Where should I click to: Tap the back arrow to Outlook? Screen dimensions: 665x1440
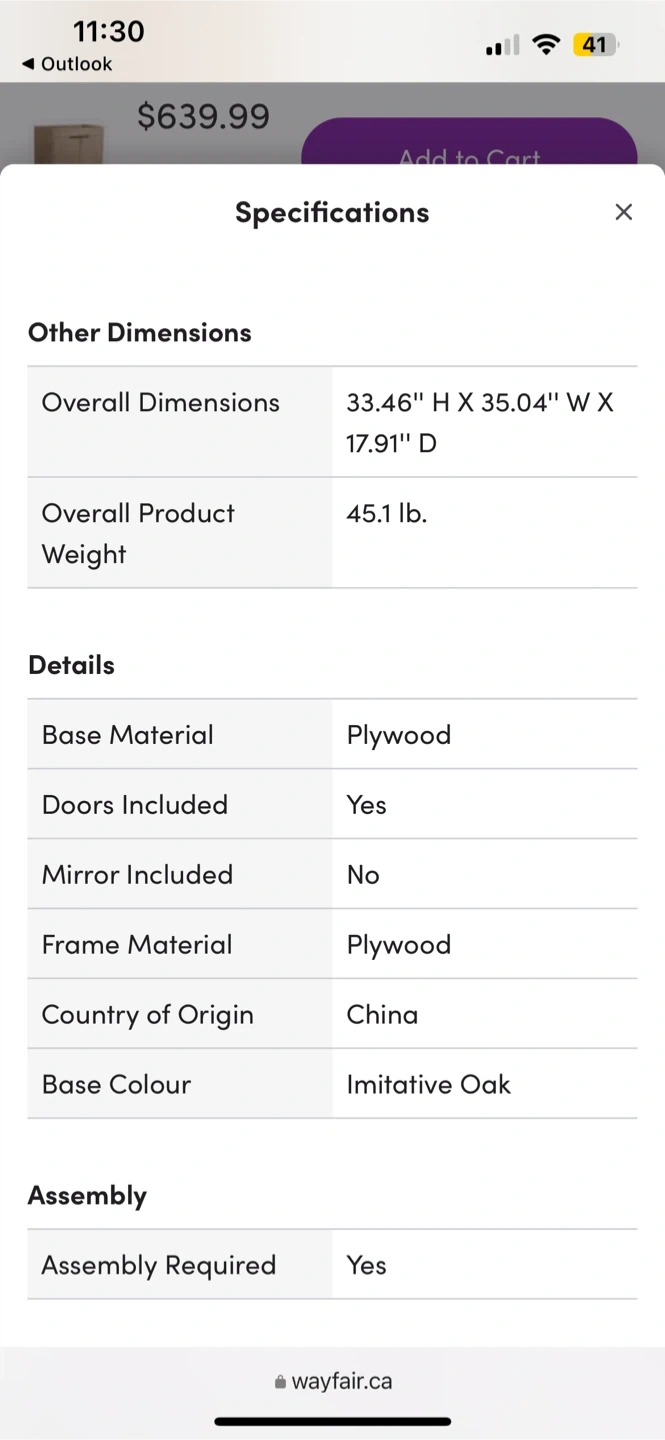pyautogui.click(x=29, y=64)
